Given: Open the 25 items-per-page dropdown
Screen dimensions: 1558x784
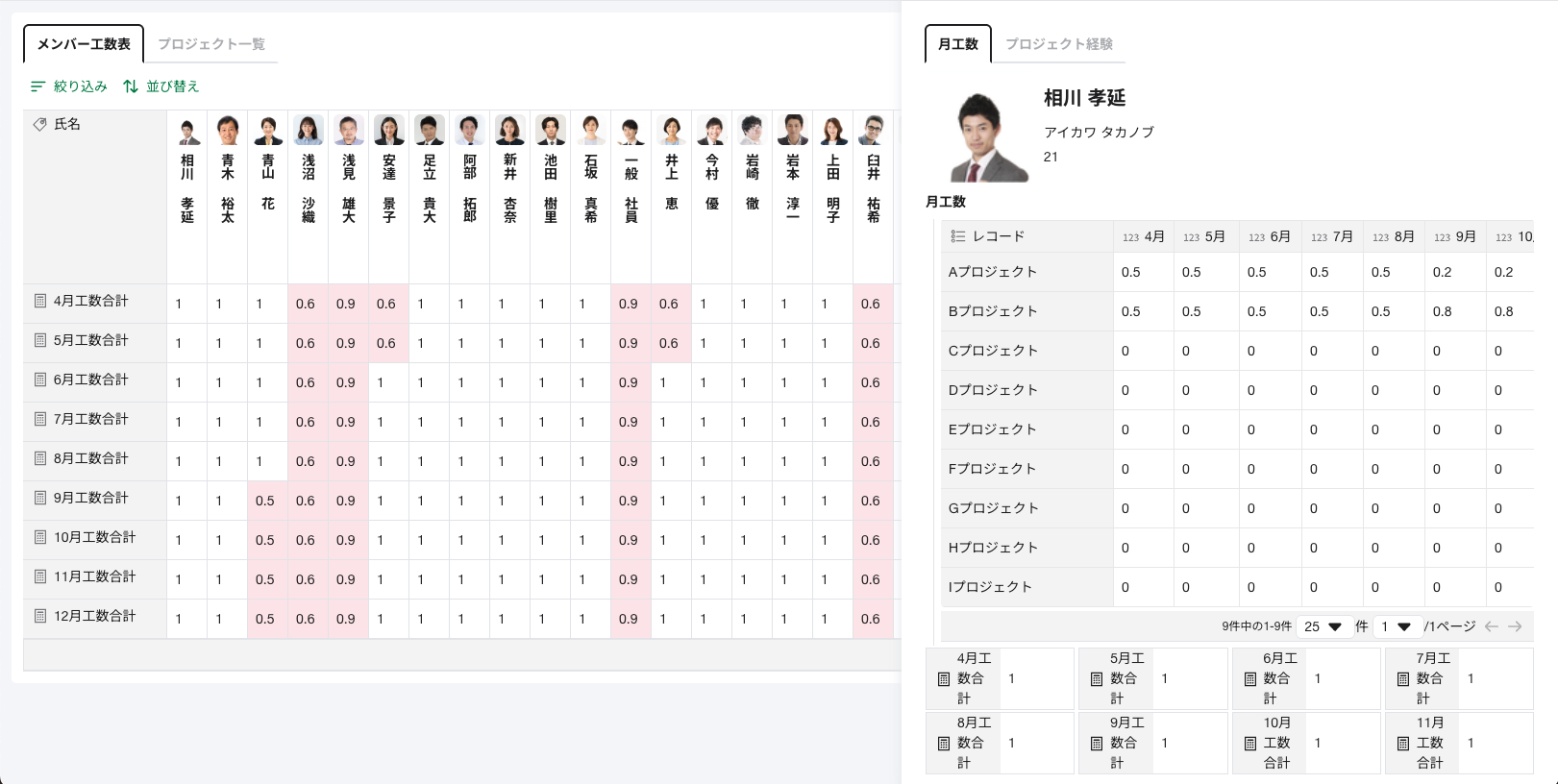Looking at the screenshot, I should pos(1323,626).
